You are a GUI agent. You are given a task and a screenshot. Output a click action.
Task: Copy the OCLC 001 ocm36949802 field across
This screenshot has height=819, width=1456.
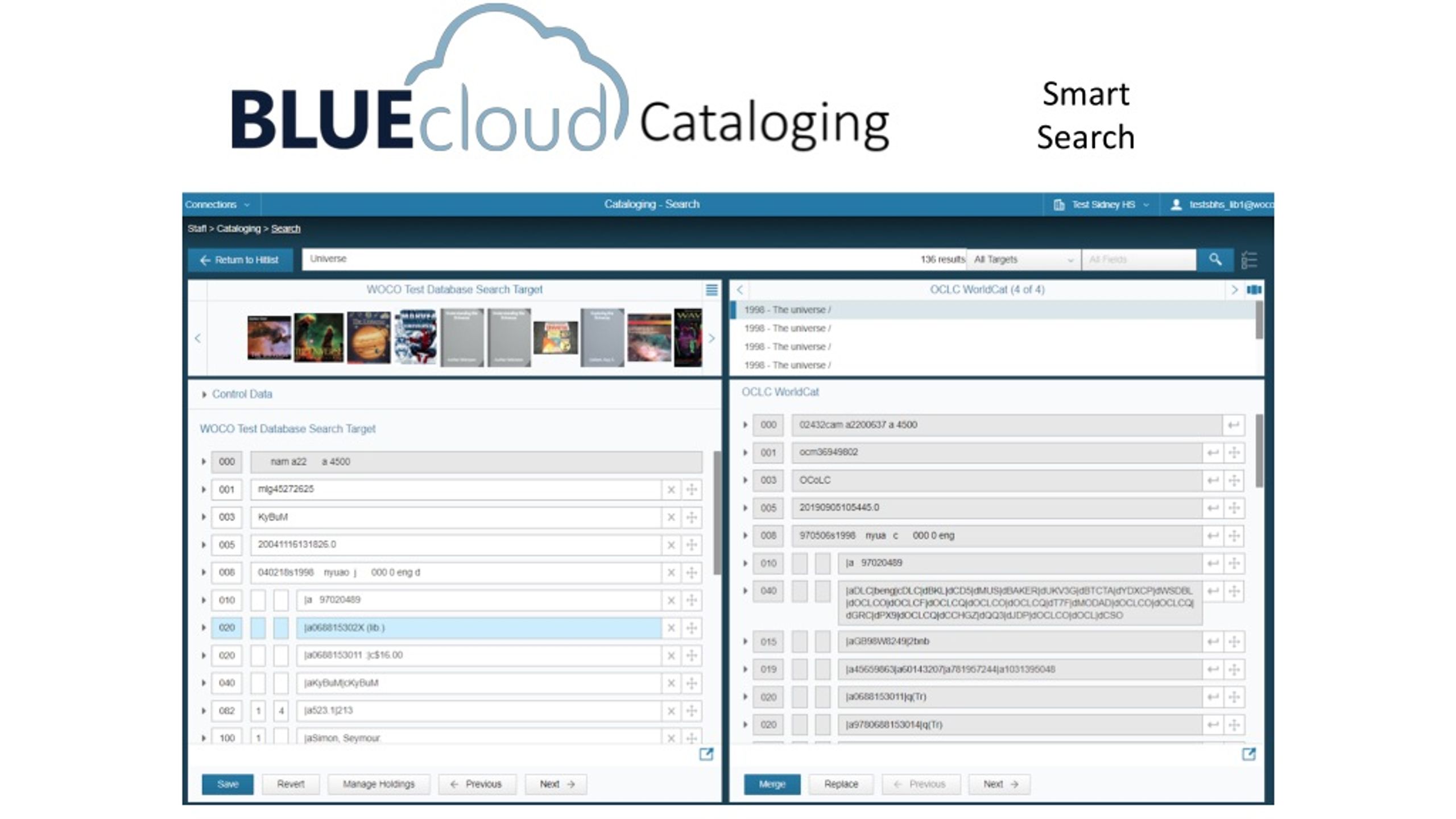click(1213, 453)
